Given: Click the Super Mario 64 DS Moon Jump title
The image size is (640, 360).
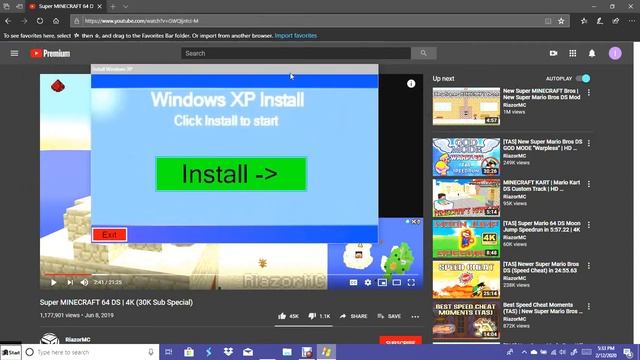Looking at the screenshot, I should [x=541, y=227].
